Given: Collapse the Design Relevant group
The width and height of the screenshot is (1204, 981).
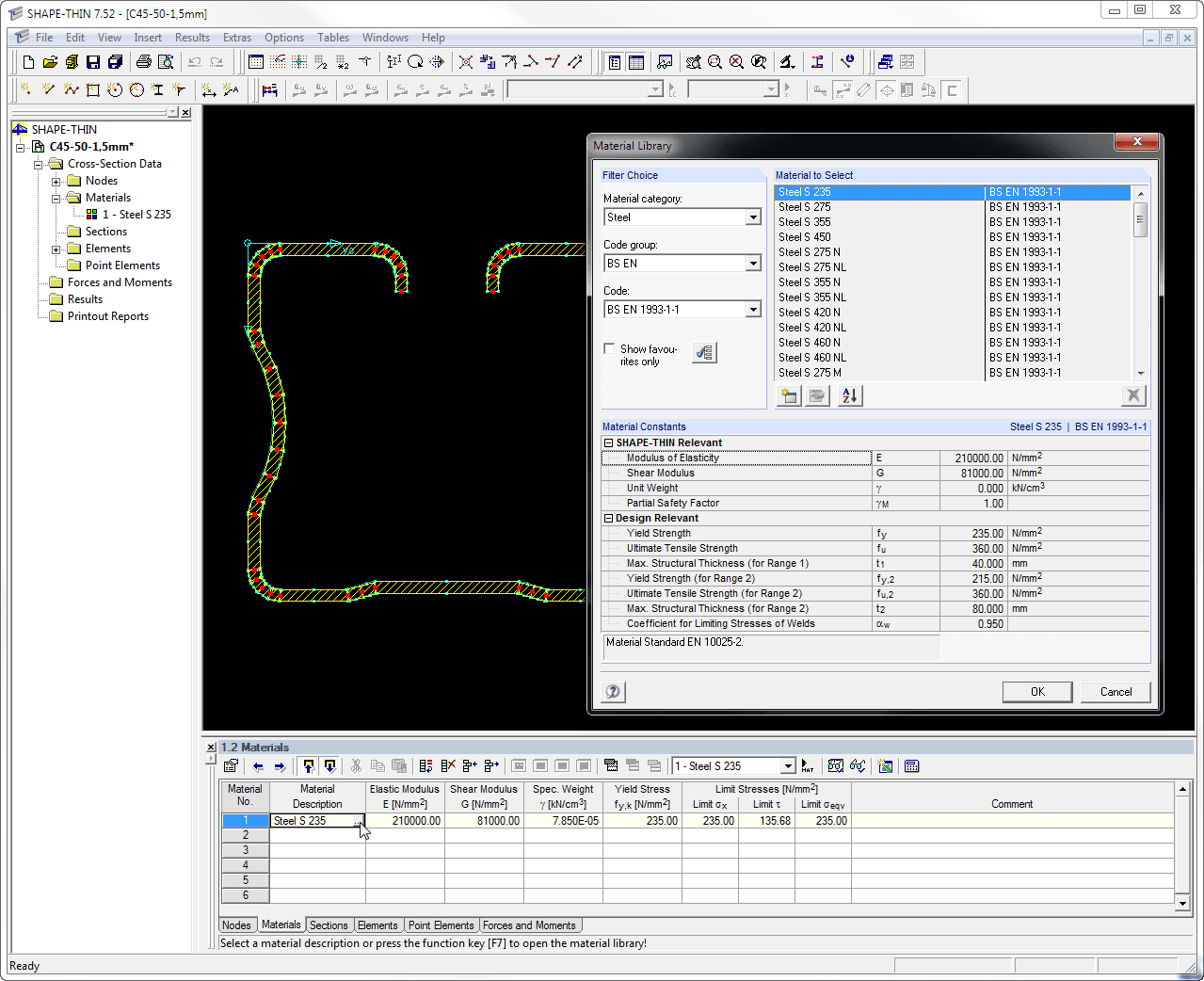Looking at the screenshot, I should [x=608, y=518].
